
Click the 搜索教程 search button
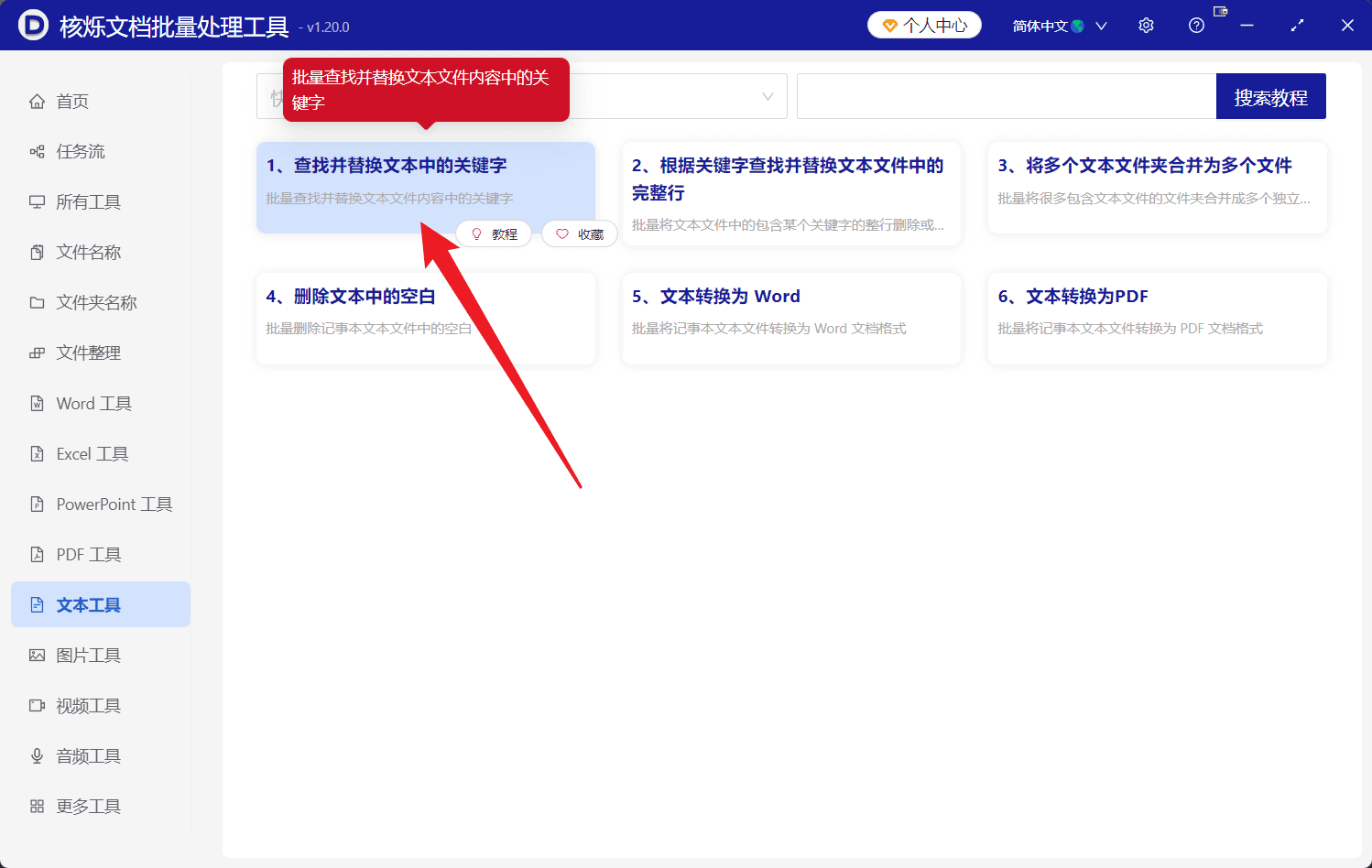point(1271,95)
